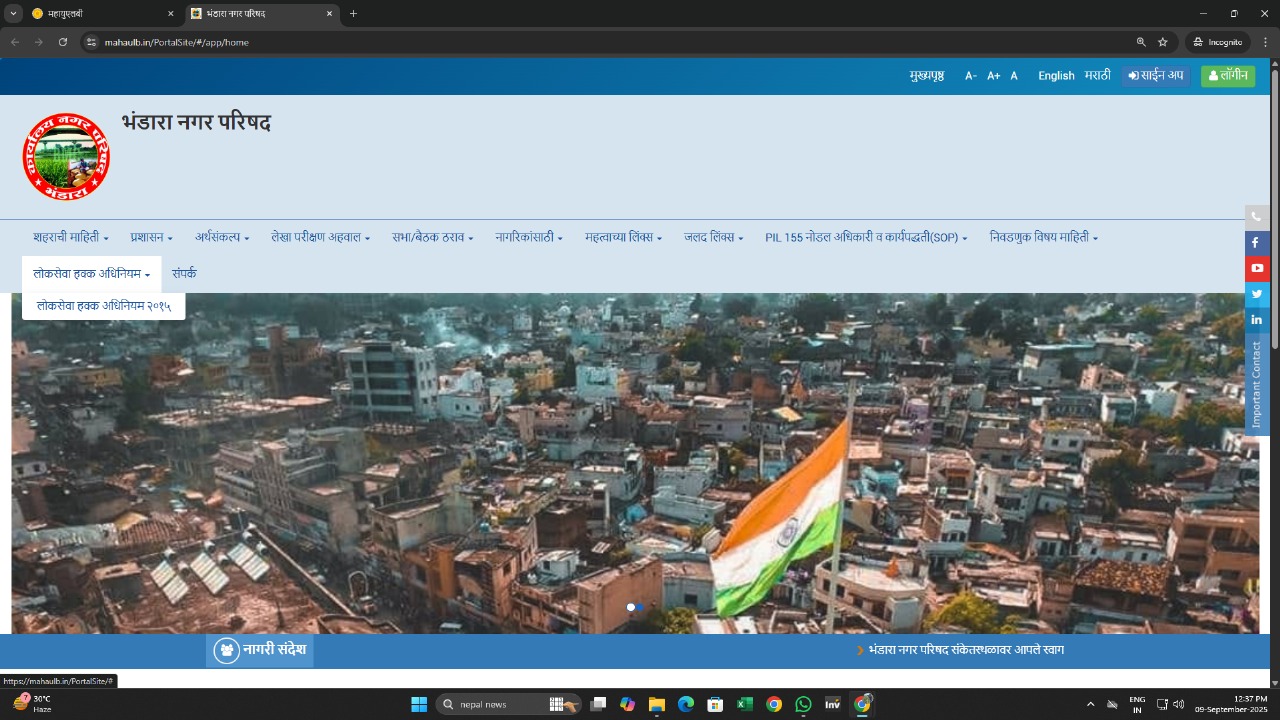Switch site language to मराठी
The width and height of the screenshot is (1280, 720).
tap(1097, 76)
